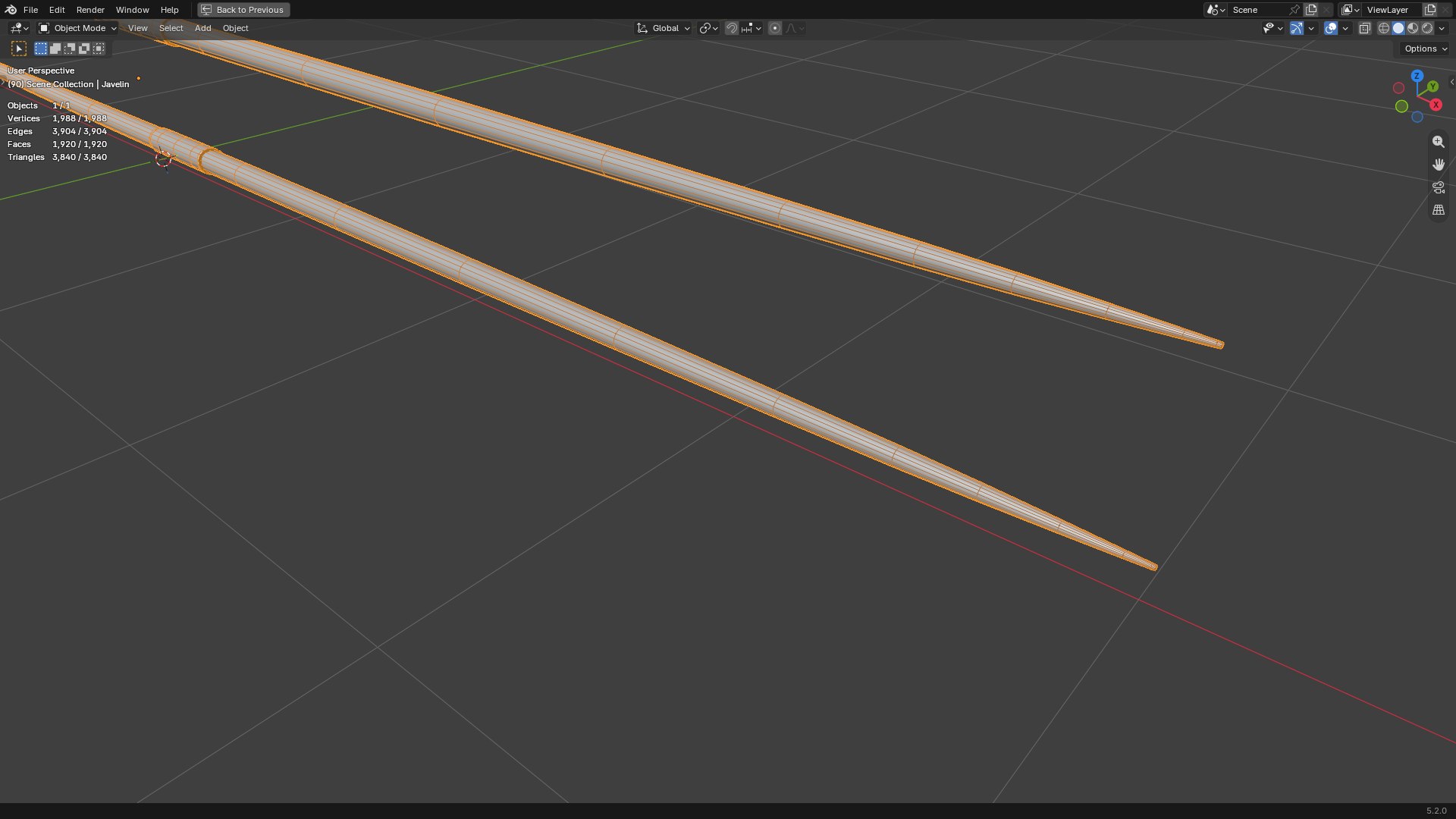Screen dimensions: 1456x819
Task: Choose the Intersect selection mode icon
Action: [x=99, y=49]
